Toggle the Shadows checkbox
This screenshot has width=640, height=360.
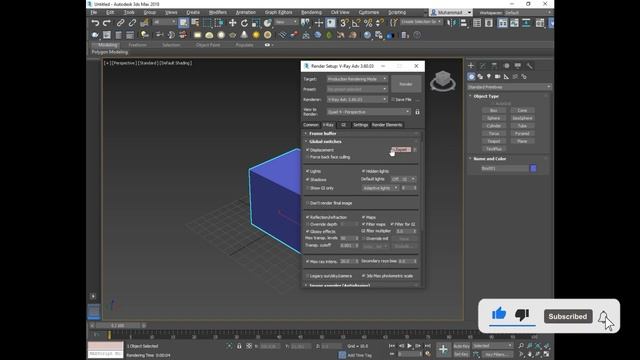point(308,180)
